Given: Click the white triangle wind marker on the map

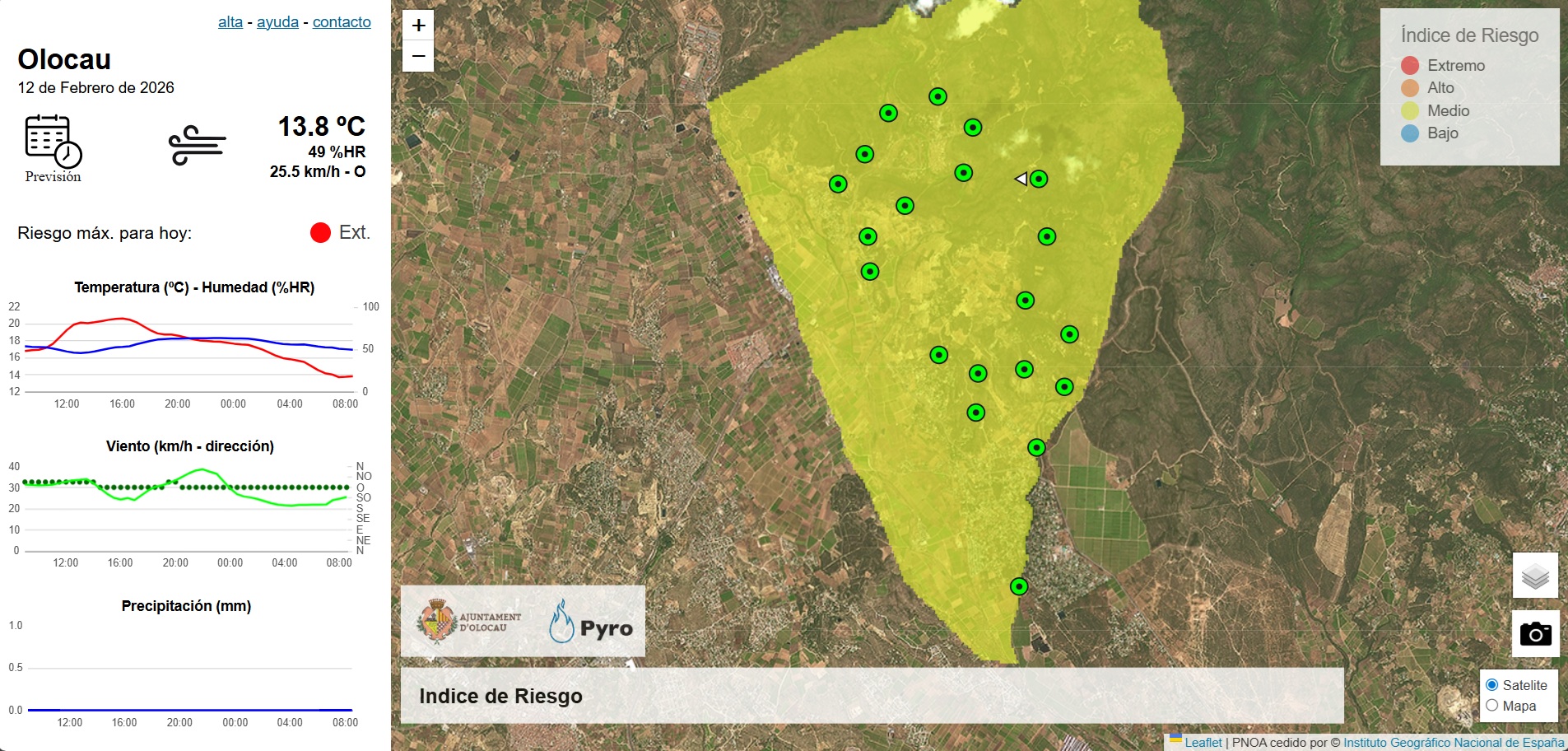Looking at the screenshot, I should point(1022,176).
